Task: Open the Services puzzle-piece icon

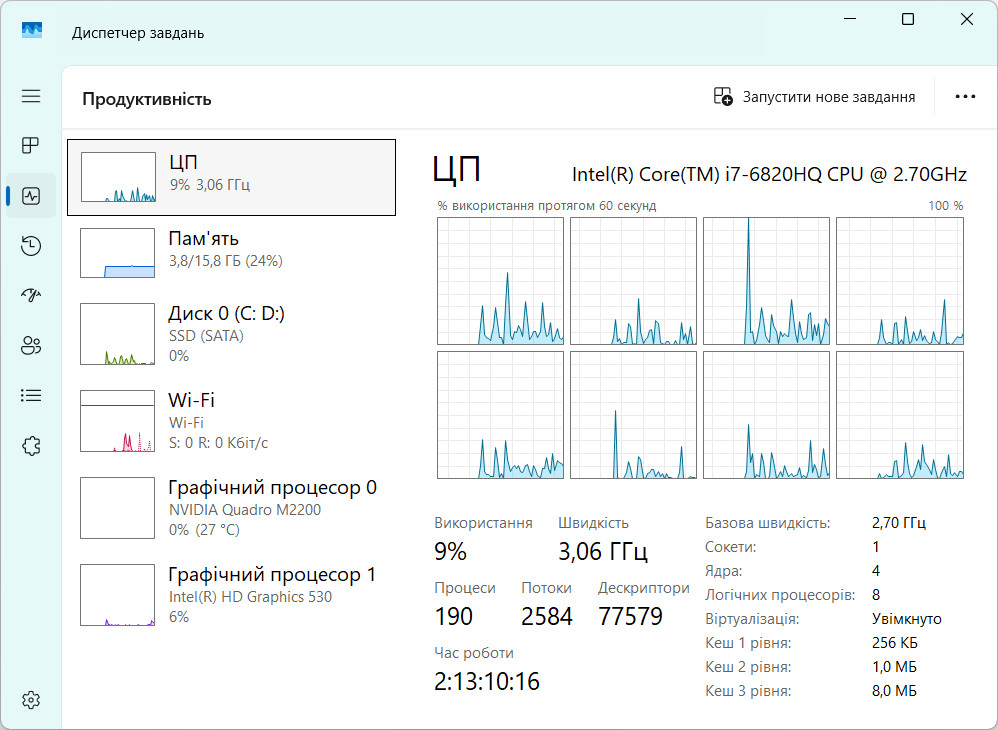Action: pos(31,446)
